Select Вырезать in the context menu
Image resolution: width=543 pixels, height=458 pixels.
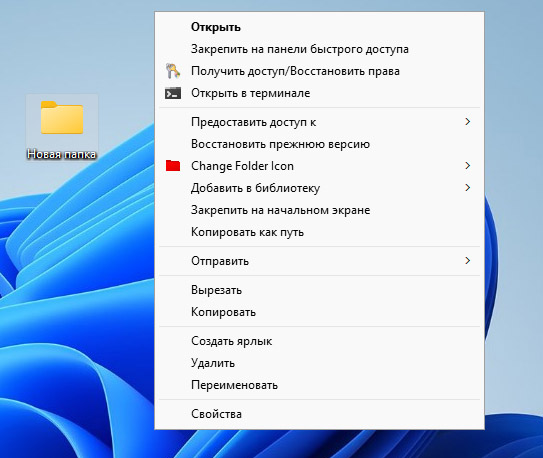319,290
